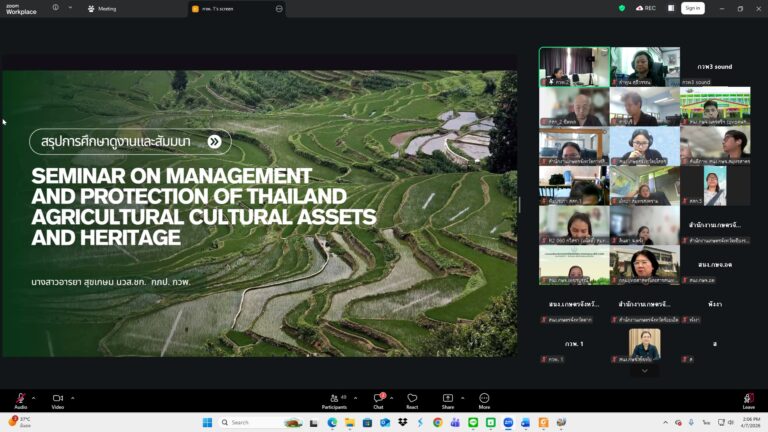The height and width of the screenshot is (432, 768).
Task: Toggle the layout view icon beside REC
Action: tap(669, 8)
